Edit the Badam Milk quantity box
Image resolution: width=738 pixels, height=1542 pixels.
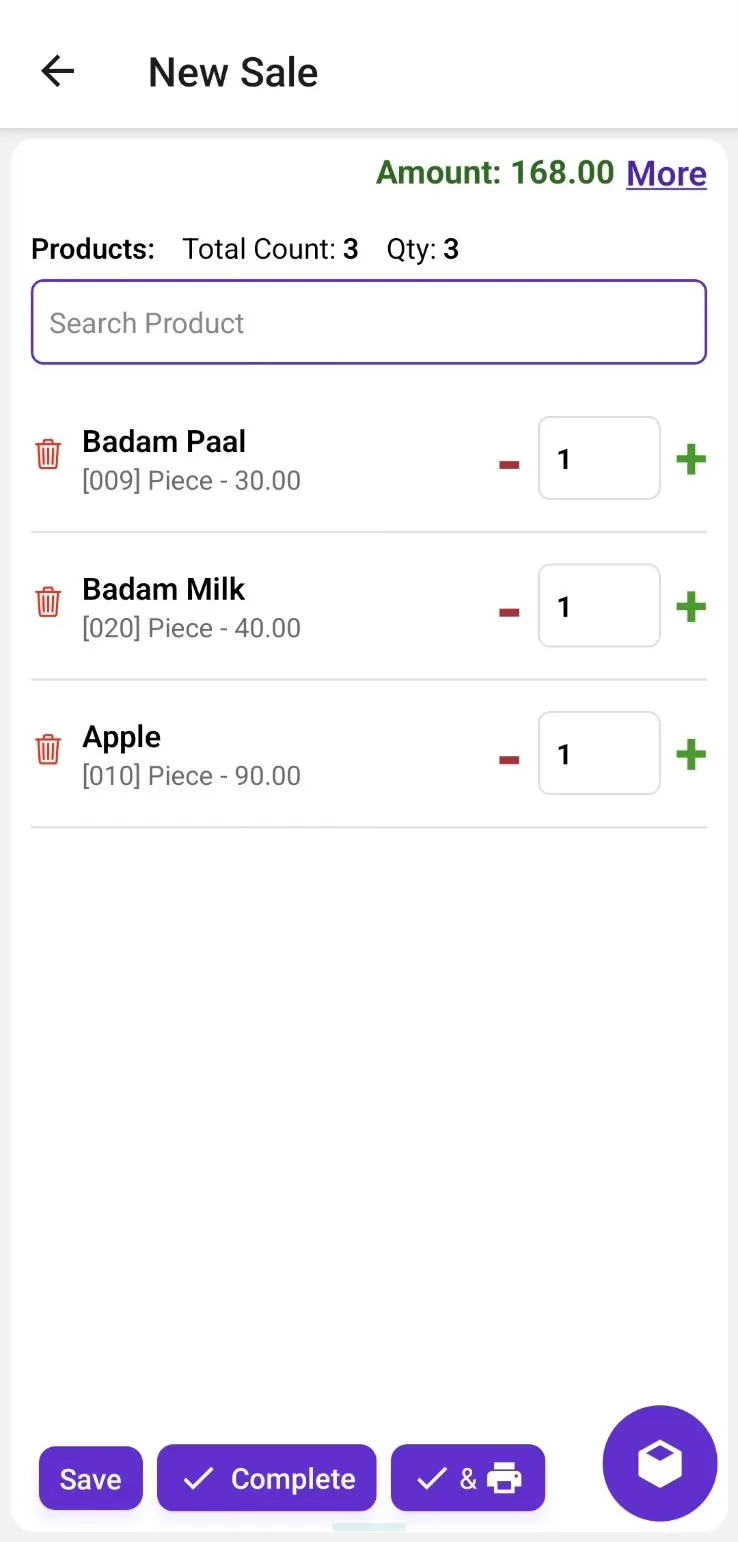tap(599, 606)
